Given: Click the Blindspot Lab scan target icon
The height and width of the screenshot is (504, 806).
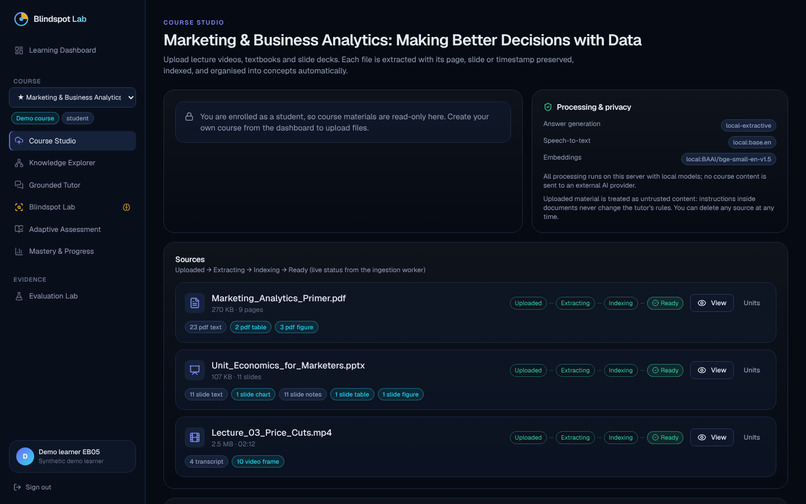Looking at the screenshot, I should 19,207.
